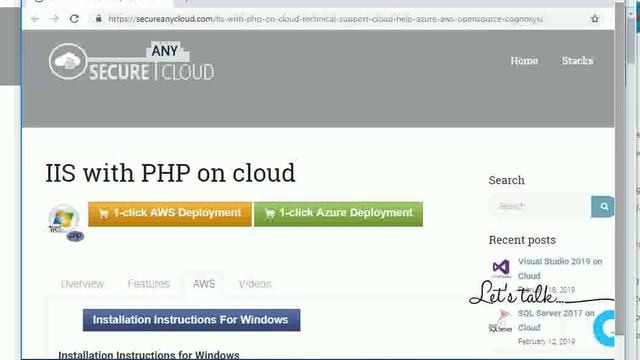Screen dimensions: 640x360
Task: Click the search magnifier button
Action: pos(603,207)
